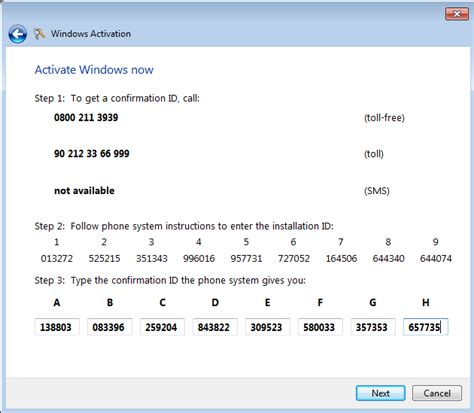Click the '(toll)' label

tap(374, 154)
